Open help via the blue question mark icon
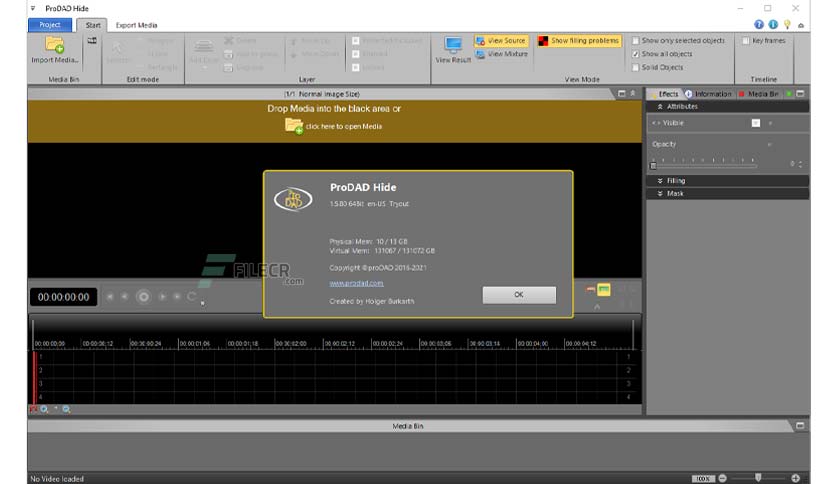 click(759, 25)
